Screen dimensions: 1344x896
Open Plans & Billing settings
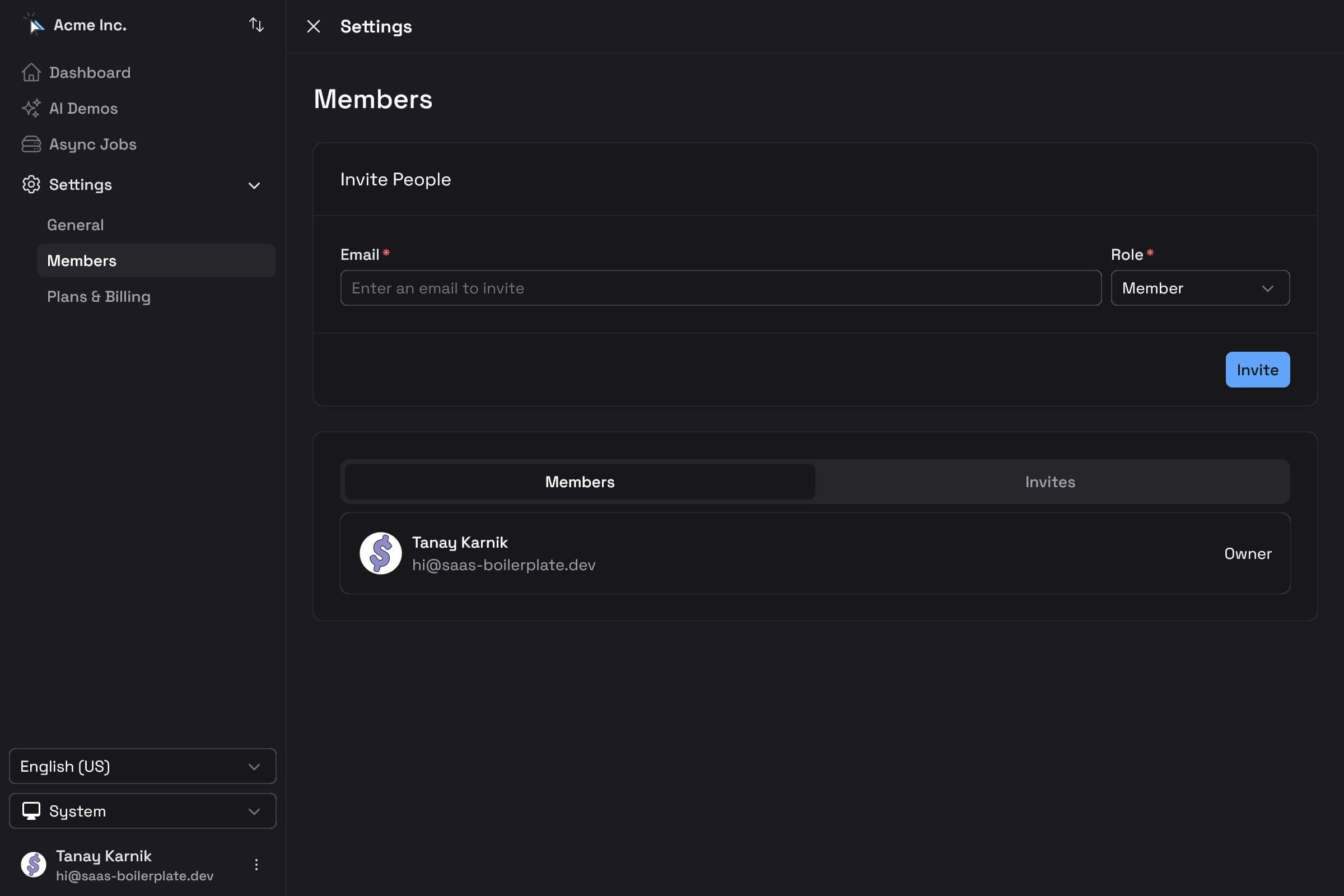[x=99, y=296]
